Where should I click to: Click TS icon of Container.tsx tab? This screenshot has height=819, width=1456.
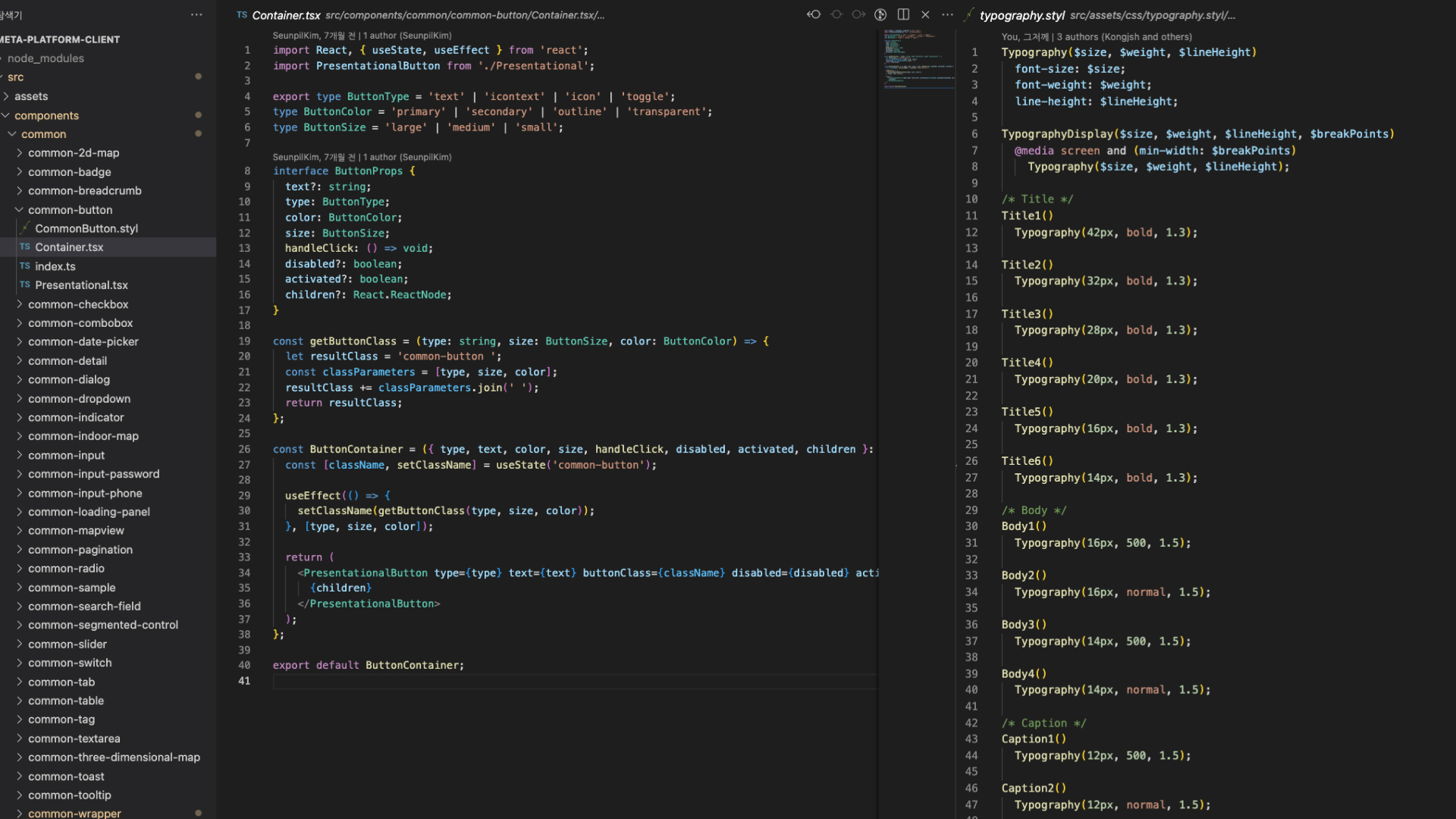(x=242, y=14)
